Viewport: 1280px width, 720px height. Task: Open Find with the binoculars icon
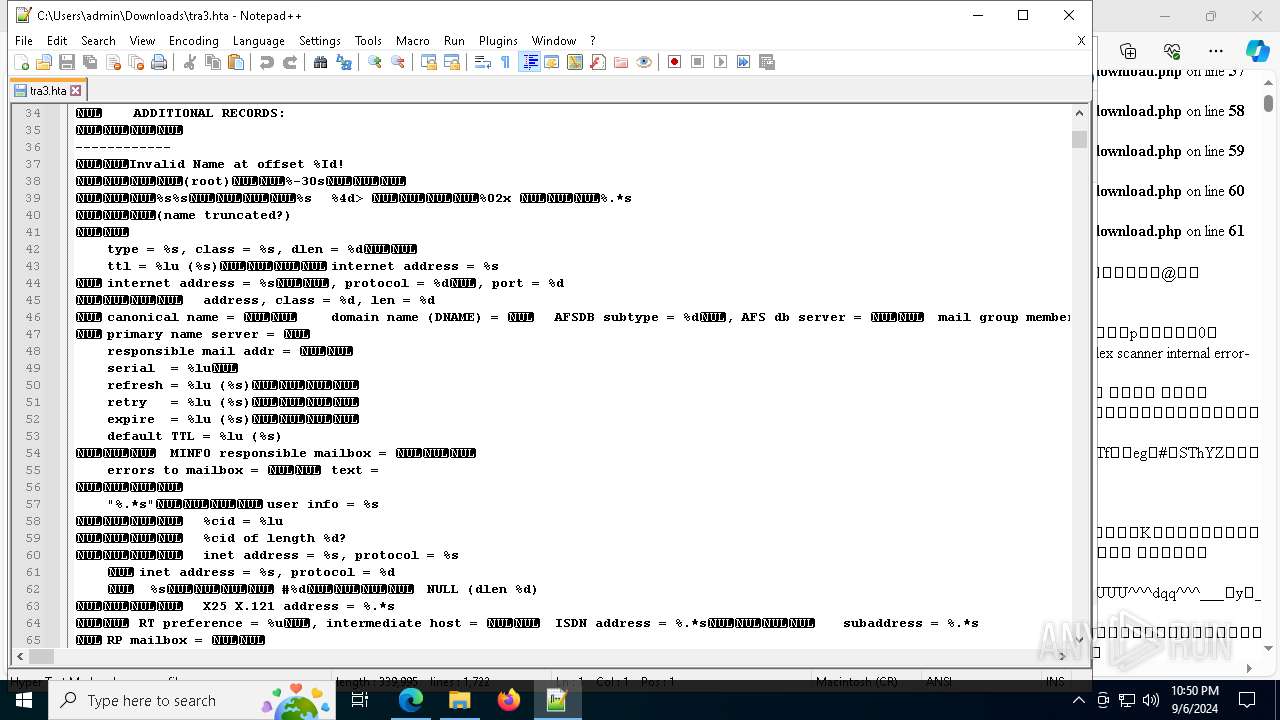pyautogui.click(x=321, y=62)
